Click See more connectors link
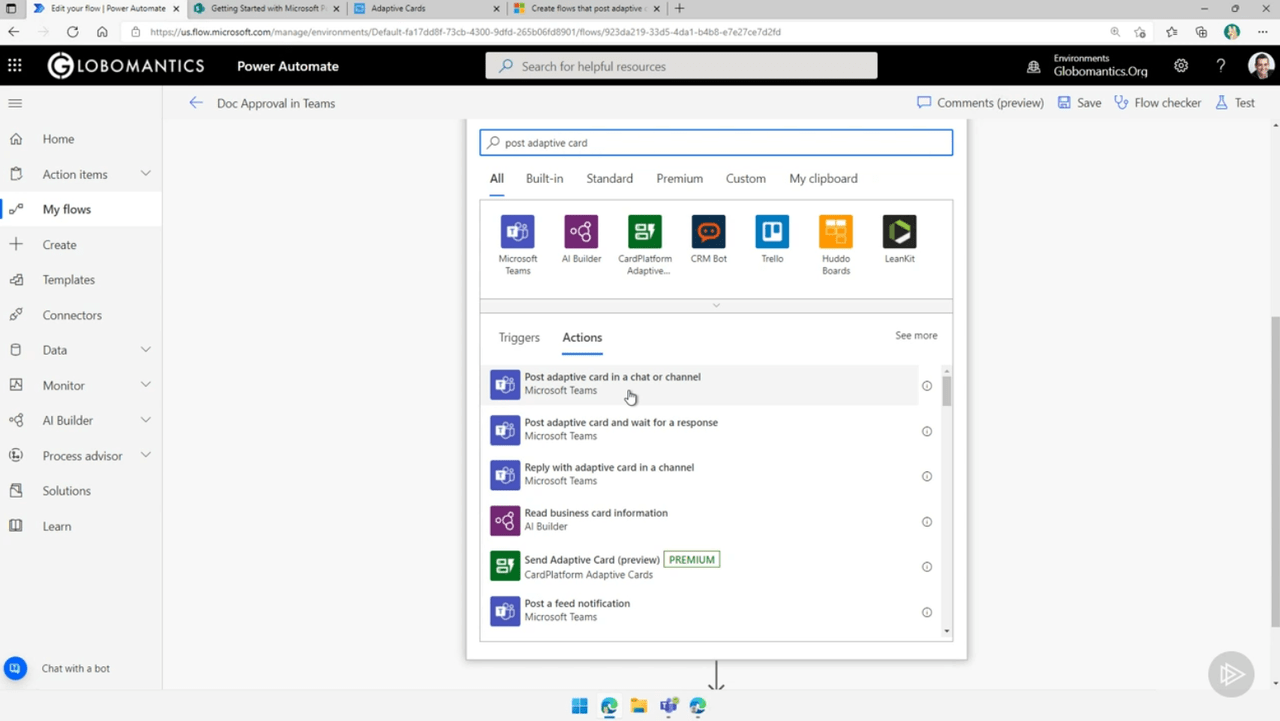 coord(916,336)
